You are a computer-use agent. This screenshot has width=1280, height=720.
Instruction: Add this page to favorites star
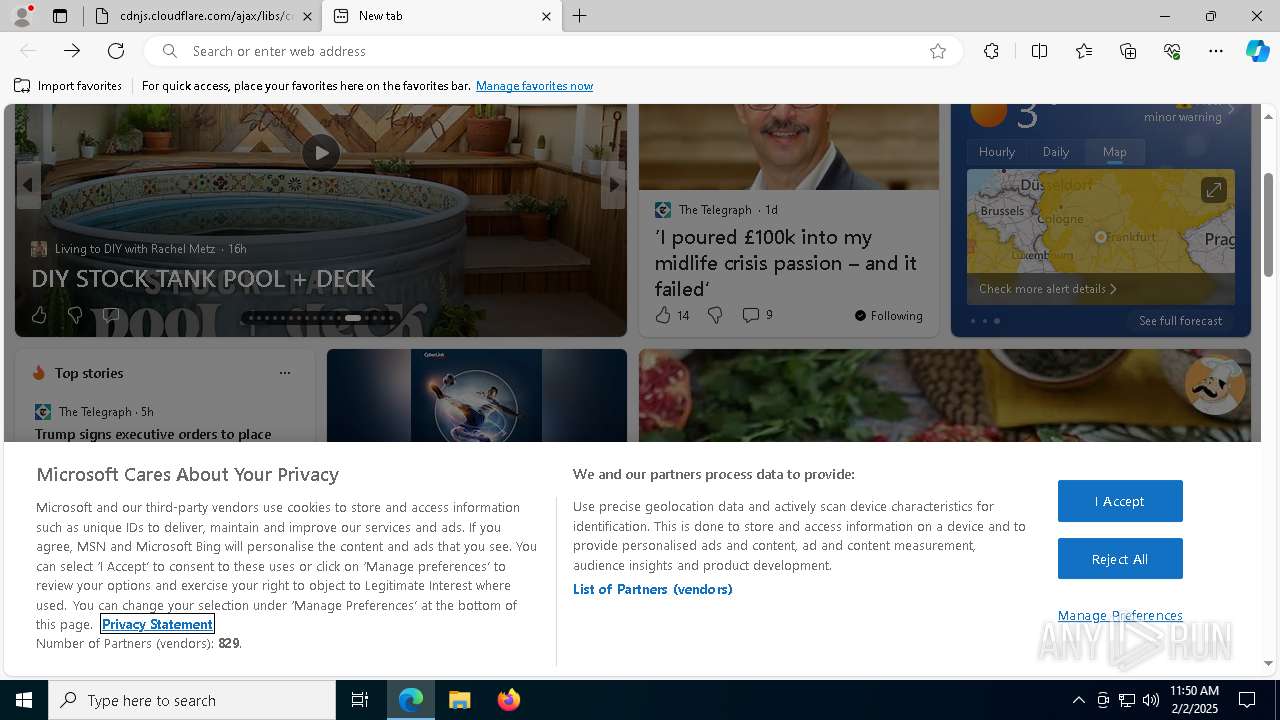[938, 51]
